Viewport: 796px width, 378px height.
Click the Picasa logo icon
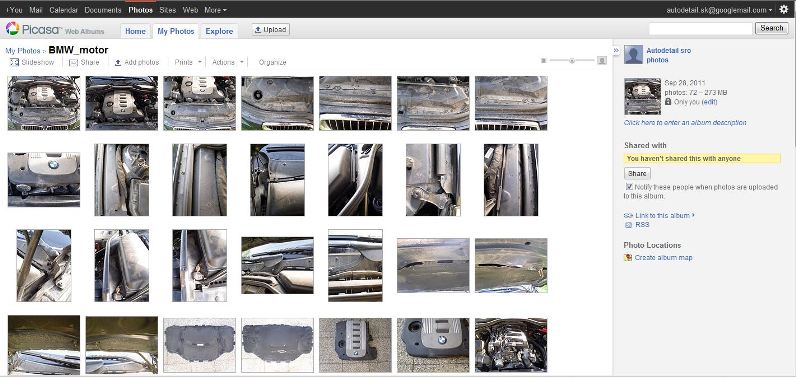pyautogui.click(x=13, y=28)
